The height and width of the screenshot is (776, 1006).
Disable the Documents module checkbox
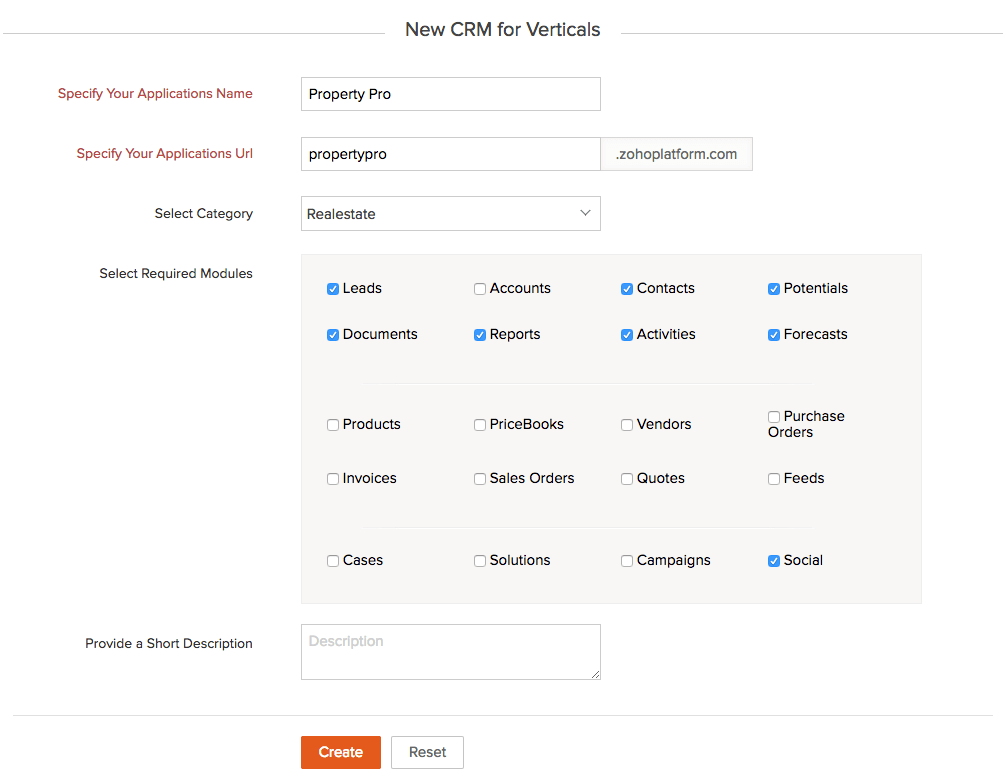332,335
